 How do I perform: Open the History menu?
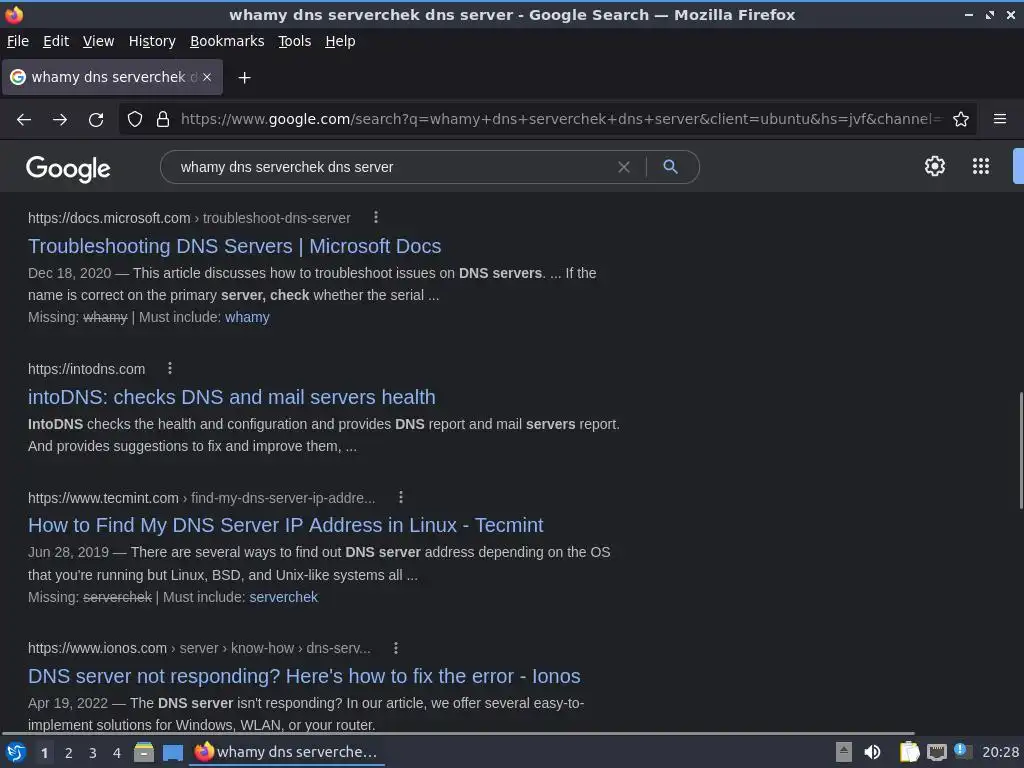click(x=152, y=41)
